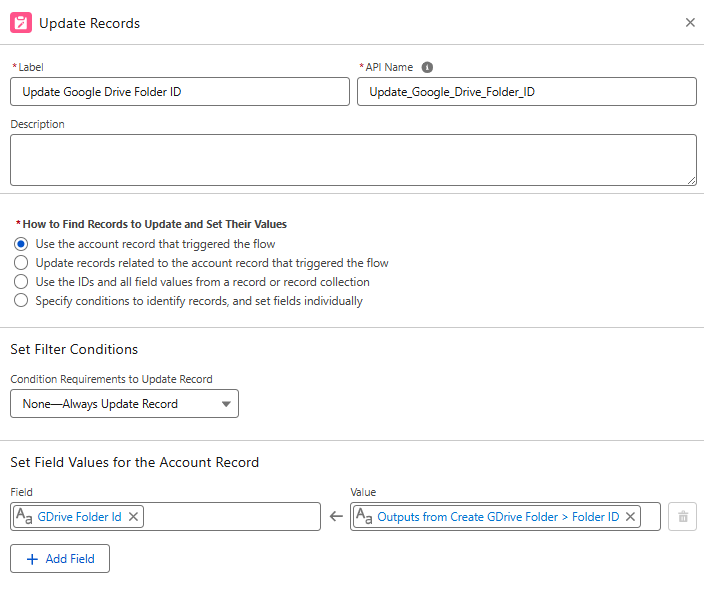This screenshot has height=594, width=704.
Task: Click the 'How to Find Records to Update' heading
Action: coord(154,224)
